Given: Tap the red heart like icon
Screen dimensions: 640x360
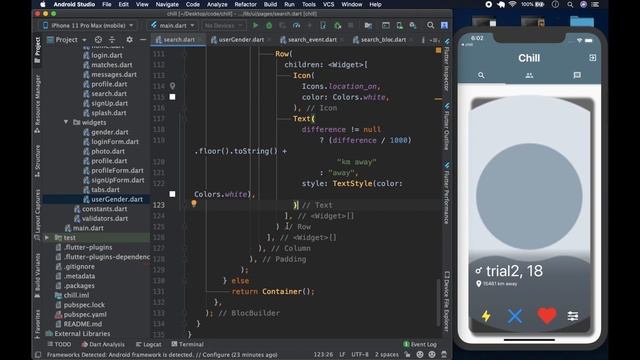Looking at the screenshot, I should pos(547,316).
